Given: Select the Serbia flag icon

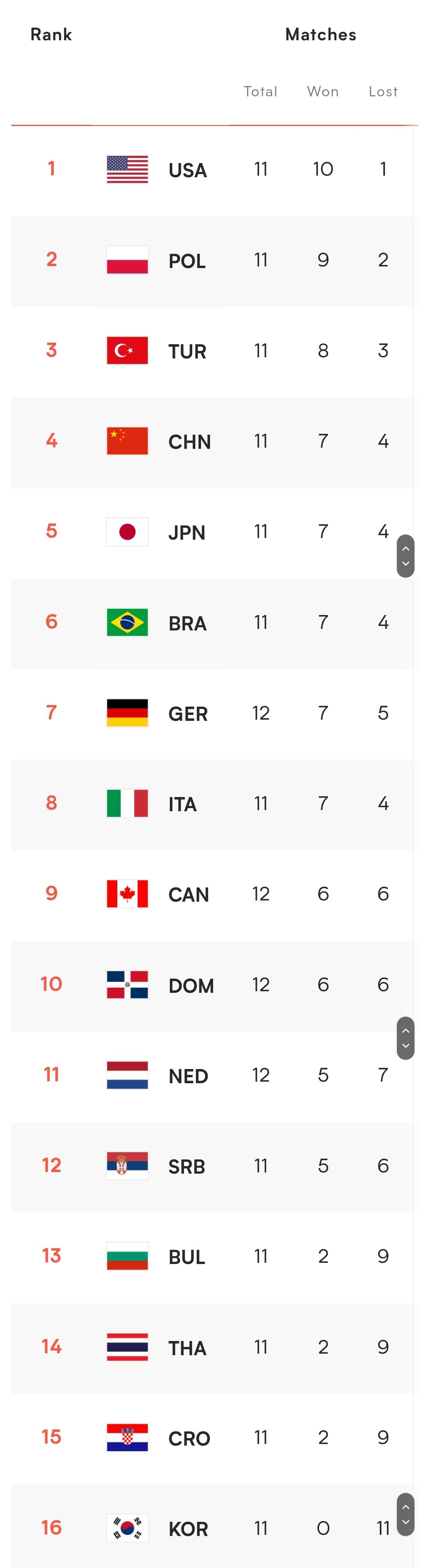Looking at the screenshot, I should pos(127,1166).
